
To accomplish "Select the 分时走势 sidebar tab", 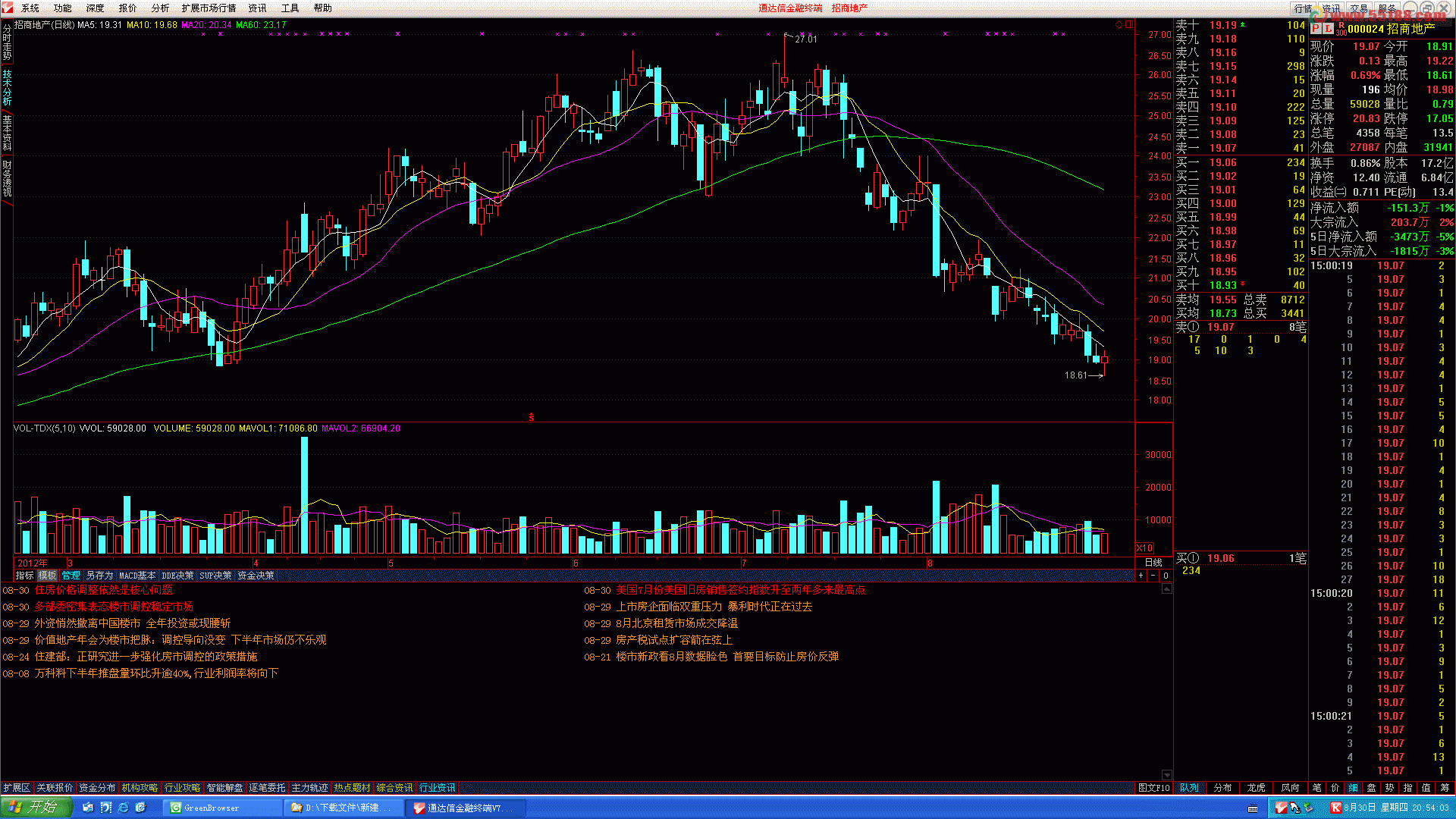I will point(7,43).
